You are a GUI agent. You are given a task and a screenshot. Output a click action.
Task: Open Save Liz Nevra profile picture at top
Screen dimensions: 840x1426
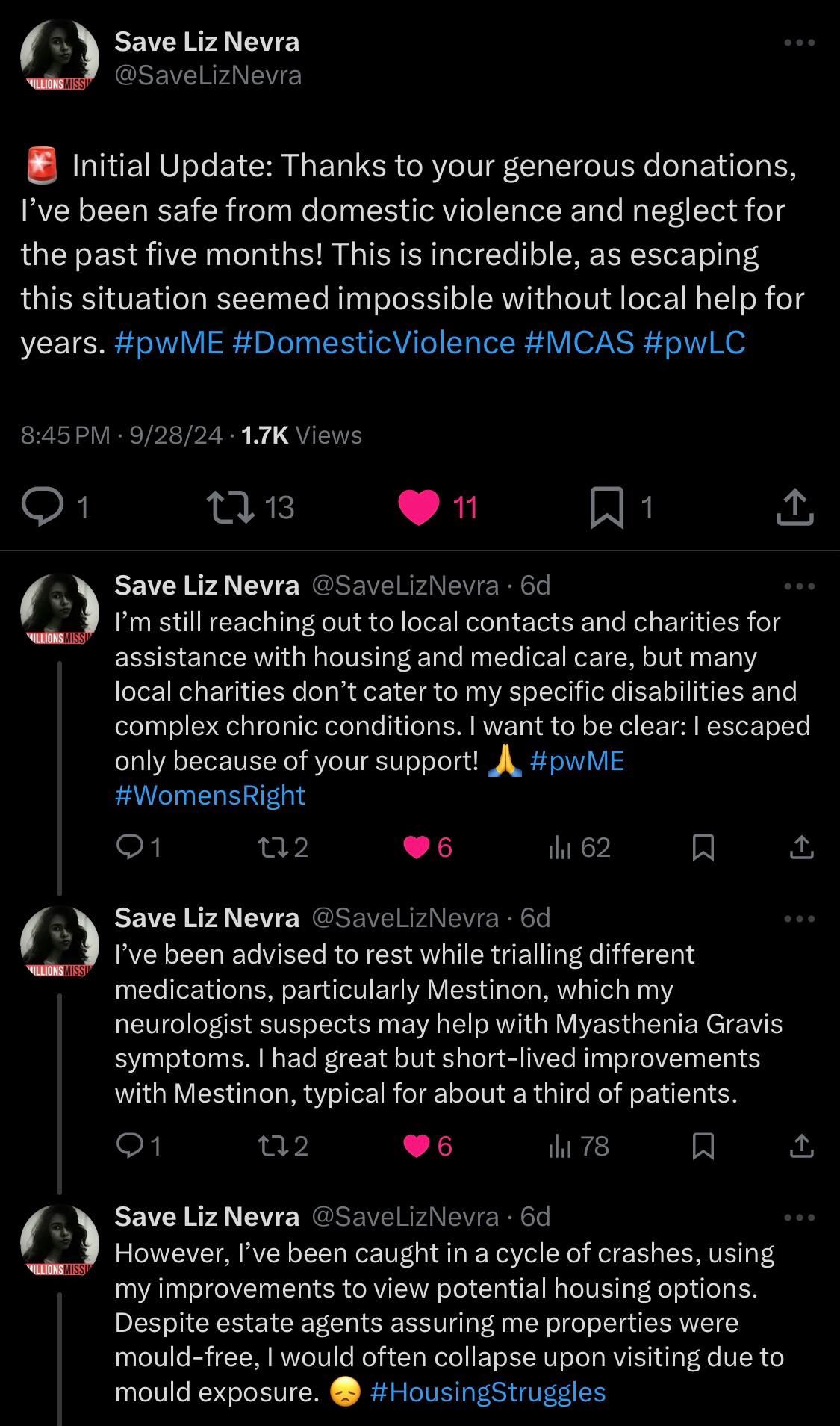tap(60, 57)
